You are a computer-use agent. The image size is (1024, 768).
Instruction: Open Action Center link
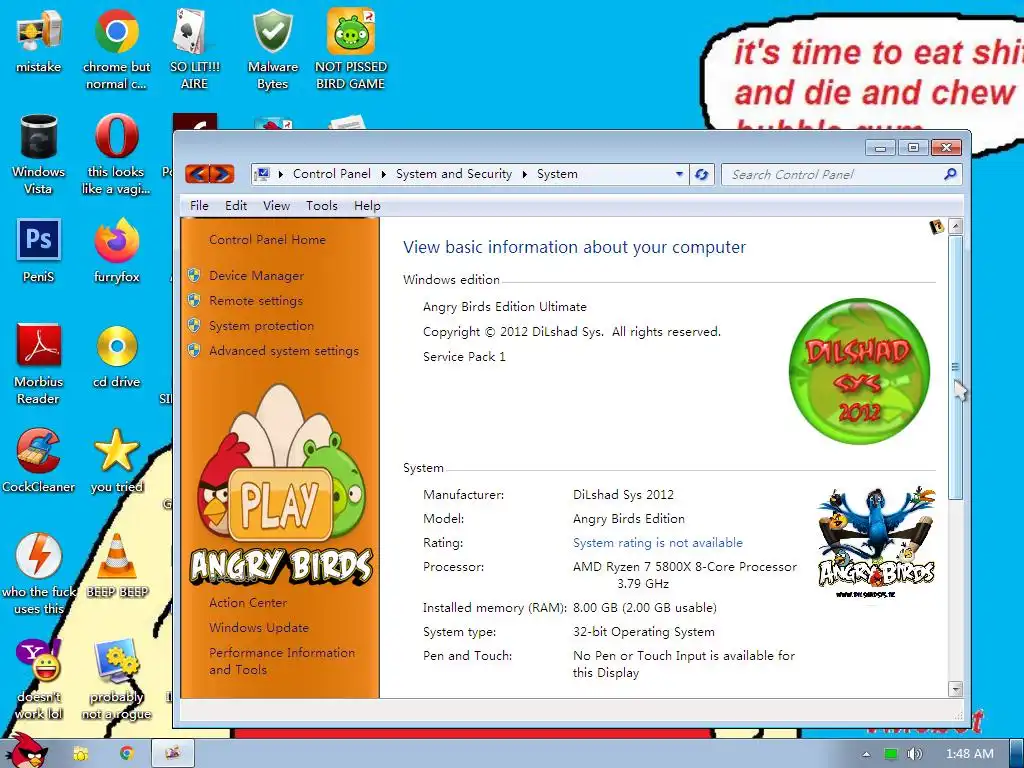tap(248, 603)
